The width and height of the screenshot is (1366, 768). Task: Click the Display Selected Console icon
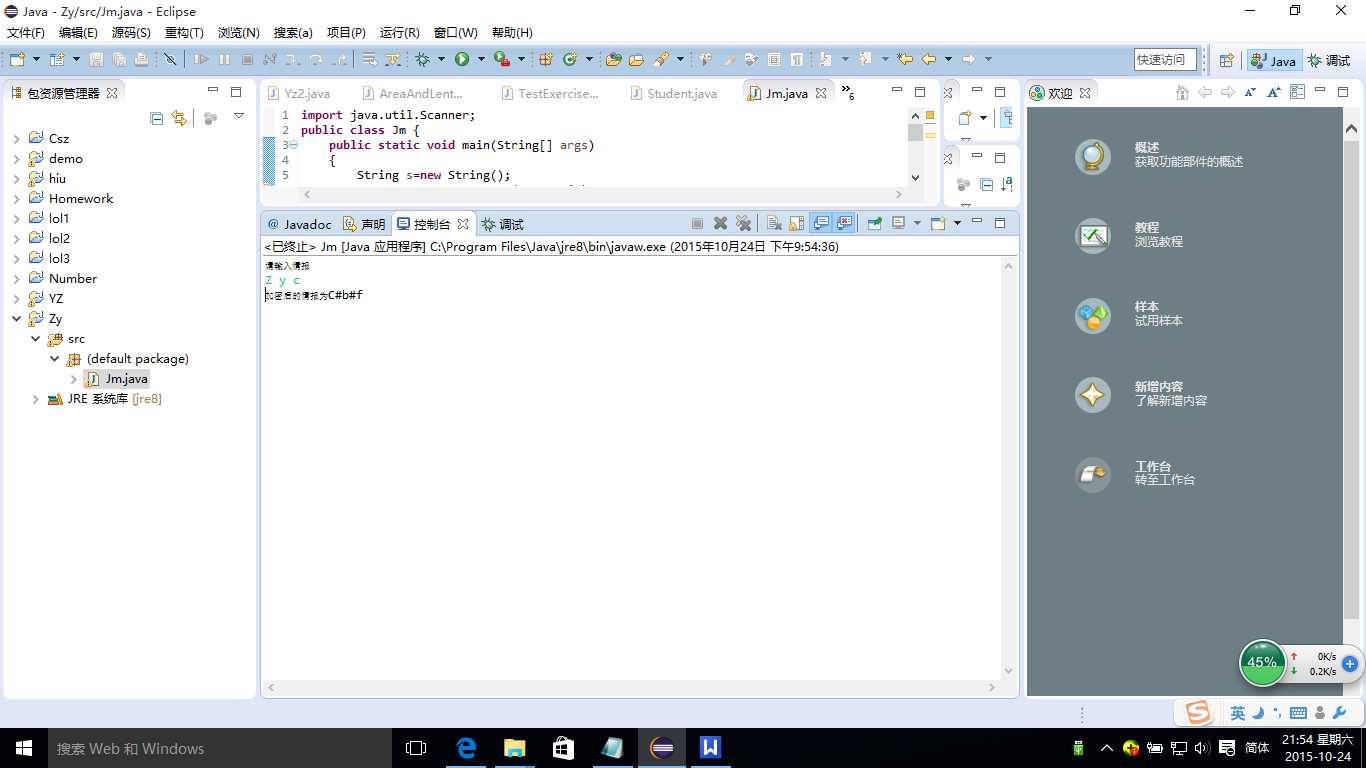(898, 224)
